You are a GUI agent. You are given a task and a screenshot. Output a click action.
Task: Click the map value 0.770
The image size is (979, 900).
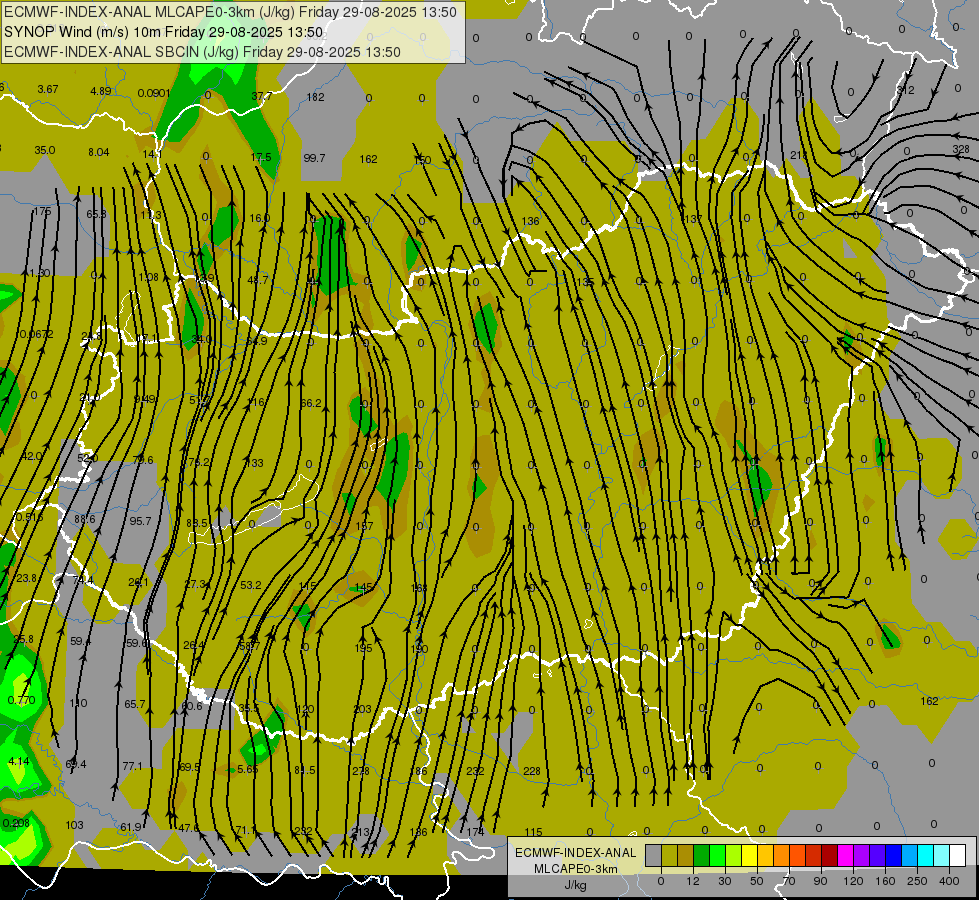pyautogui.click(x=21, y=700)
